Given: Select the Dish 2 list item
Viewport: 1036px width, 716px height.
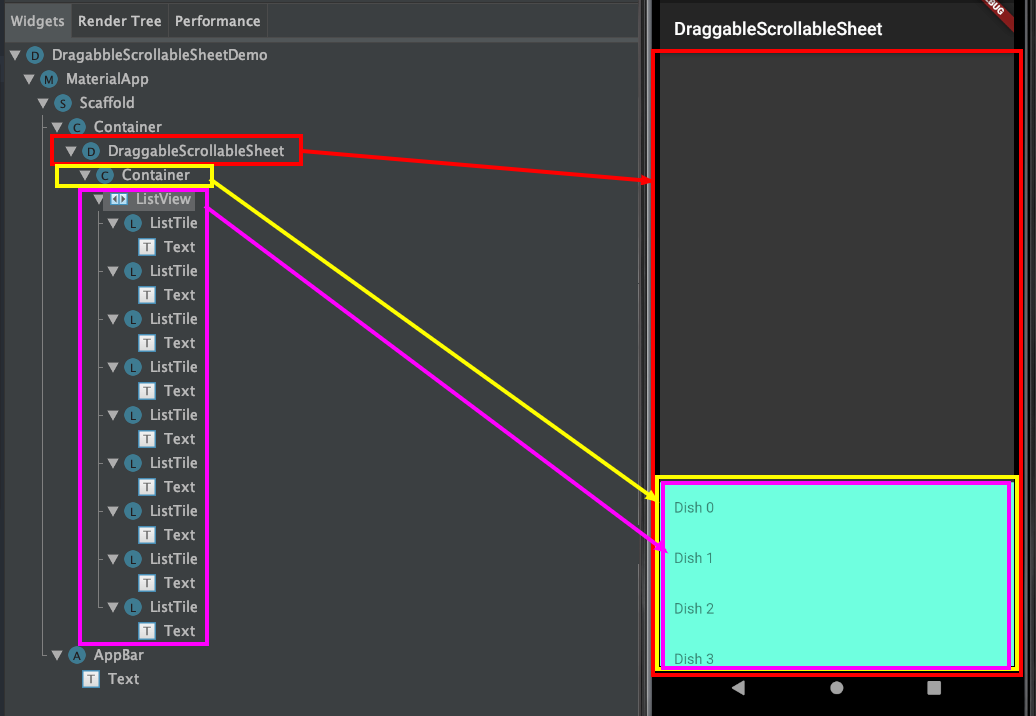Looking at the screenshot, I should tap(694, 608).
